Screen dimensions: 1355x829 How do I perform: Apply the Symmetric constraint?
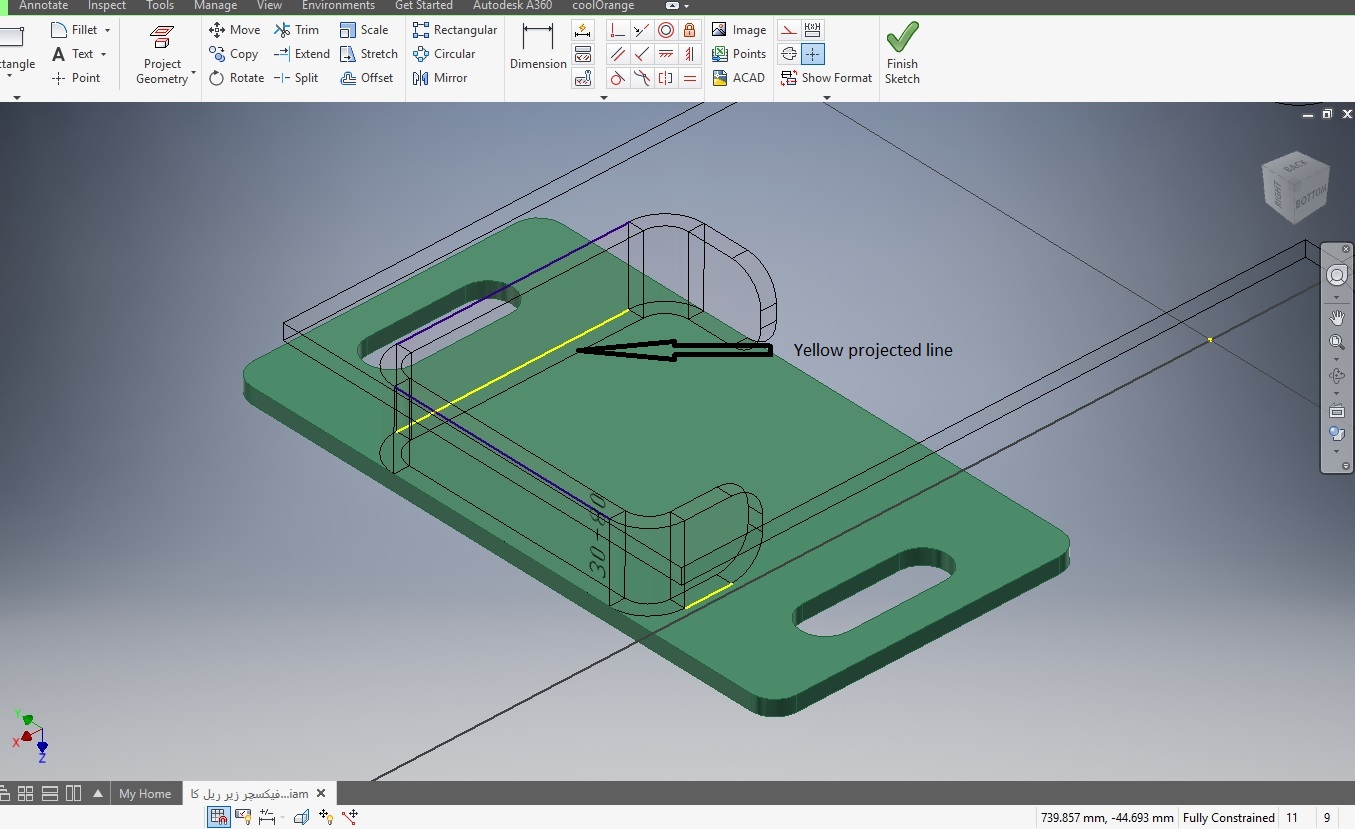pos(666,78)
